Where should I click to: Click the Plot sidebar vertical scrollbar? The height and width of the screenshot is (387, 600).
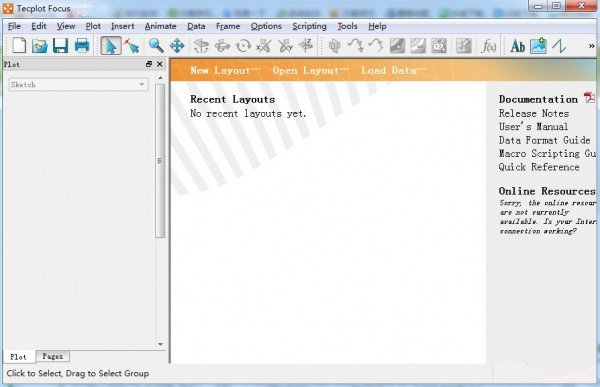tap(160, 161)
